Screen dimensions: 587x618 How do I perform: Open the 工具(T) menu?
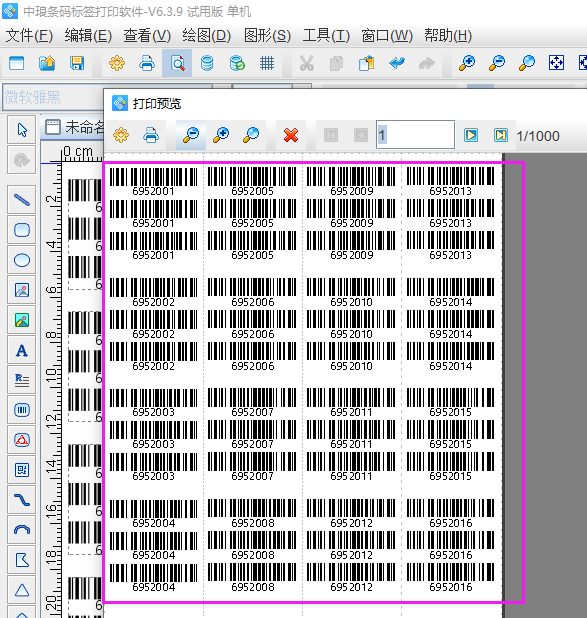pos(326,35)
